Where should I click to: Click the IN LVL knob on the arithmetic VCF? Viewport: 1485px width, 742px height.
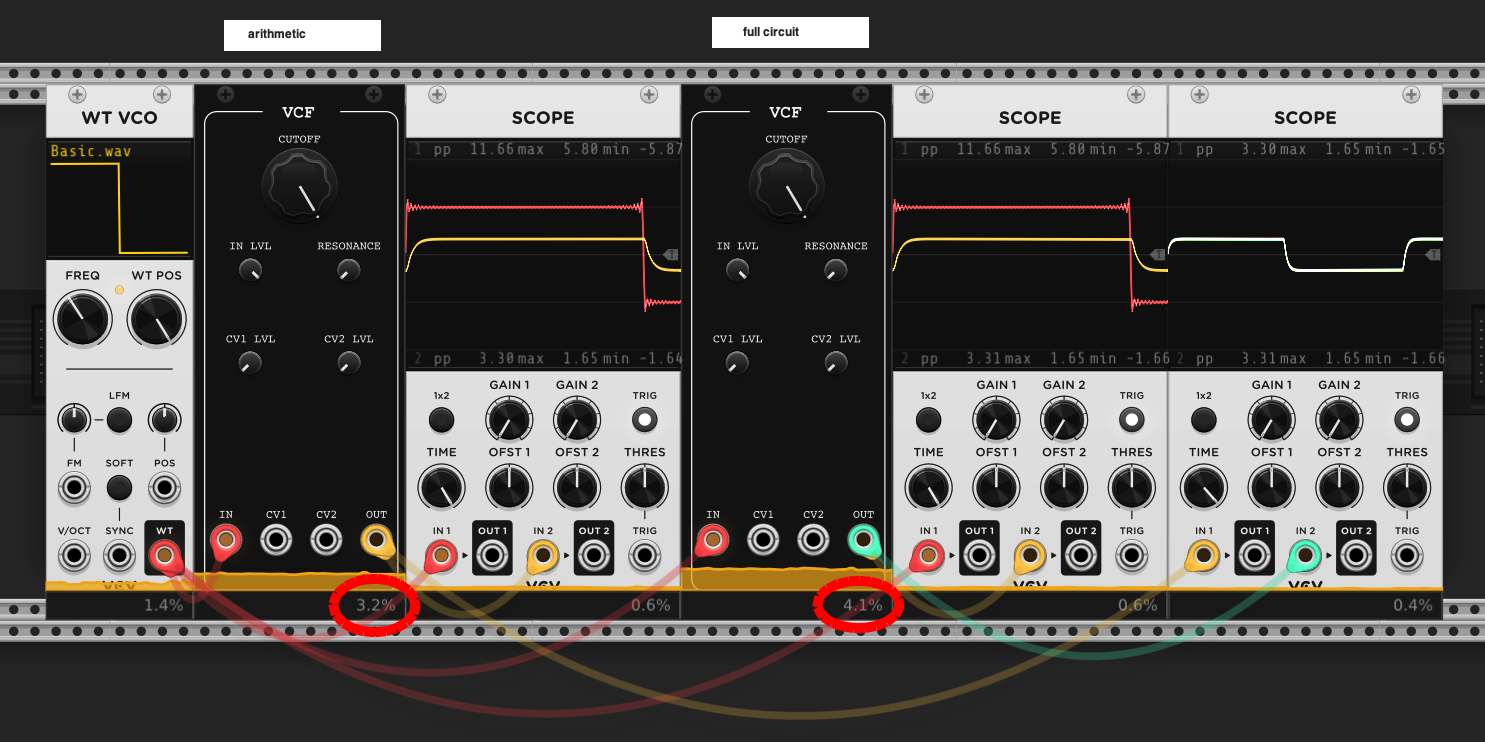(x=250, y=270)
